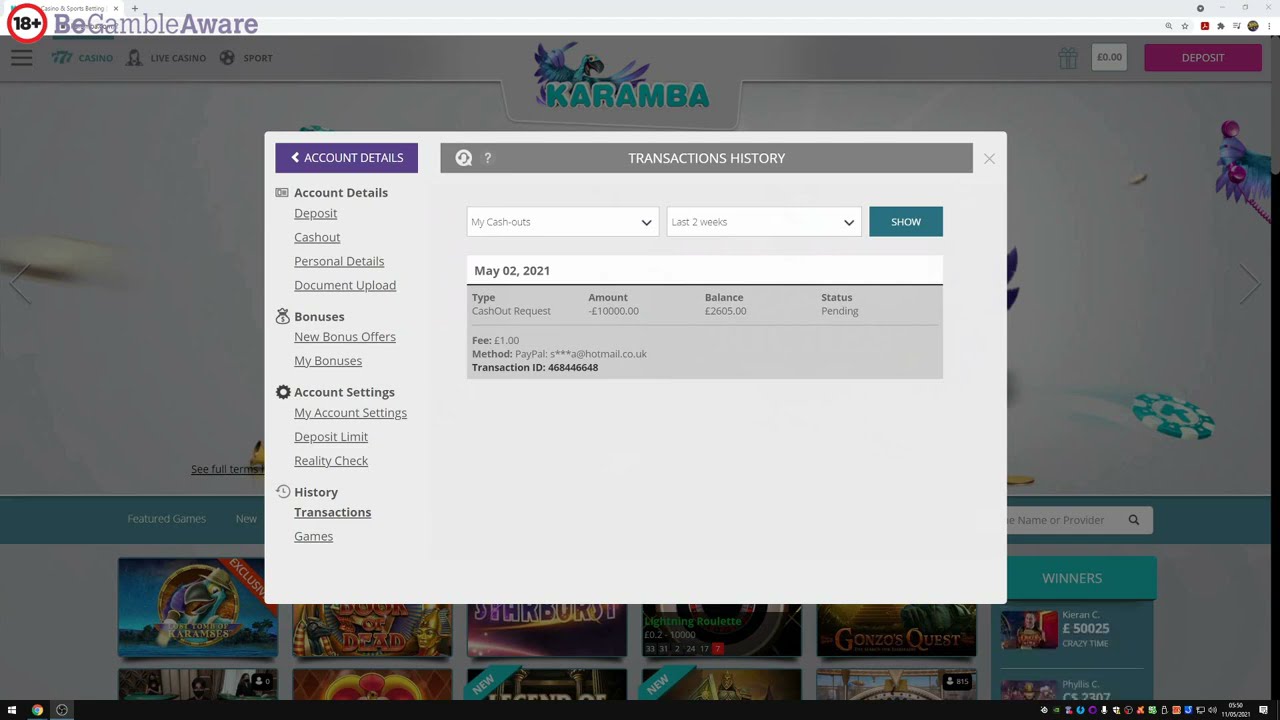
Task: Open the Gonzo's Quest game
Action: [896, 631]
